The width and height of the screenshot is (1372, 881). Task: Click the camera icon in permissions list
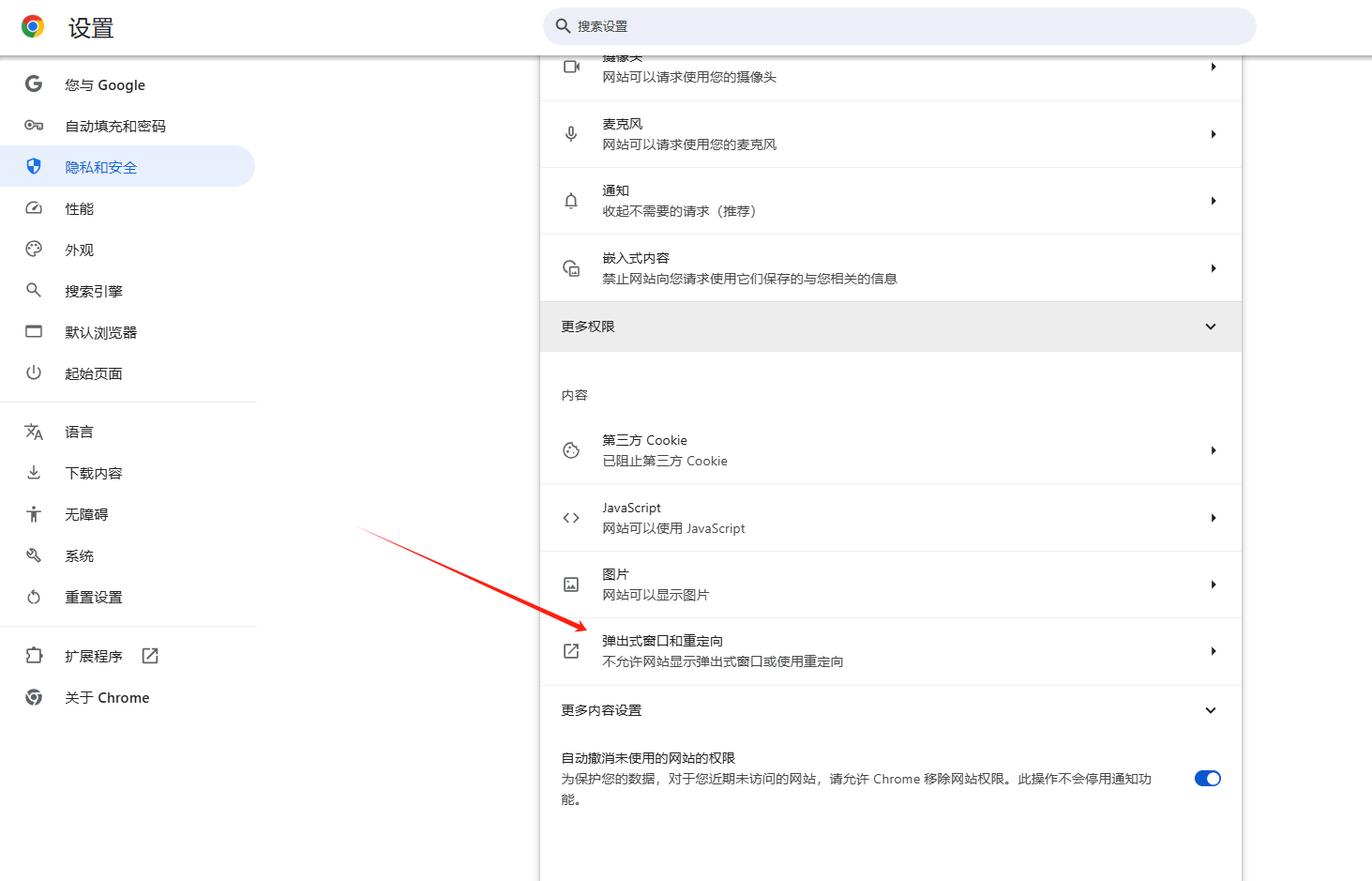(x=571, y=67)
